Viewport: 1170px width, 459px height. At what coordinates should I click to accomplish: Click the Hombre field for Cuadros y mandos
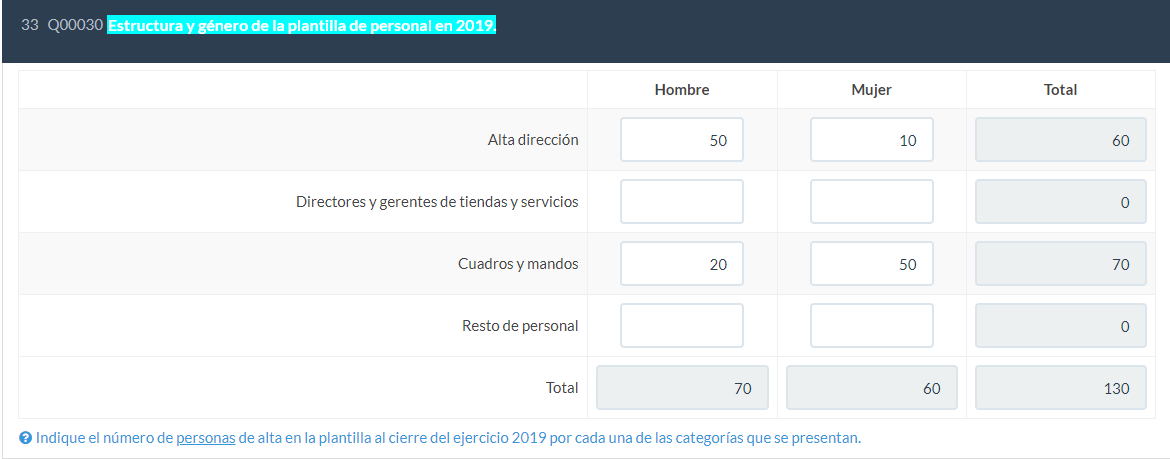[682, 264]
